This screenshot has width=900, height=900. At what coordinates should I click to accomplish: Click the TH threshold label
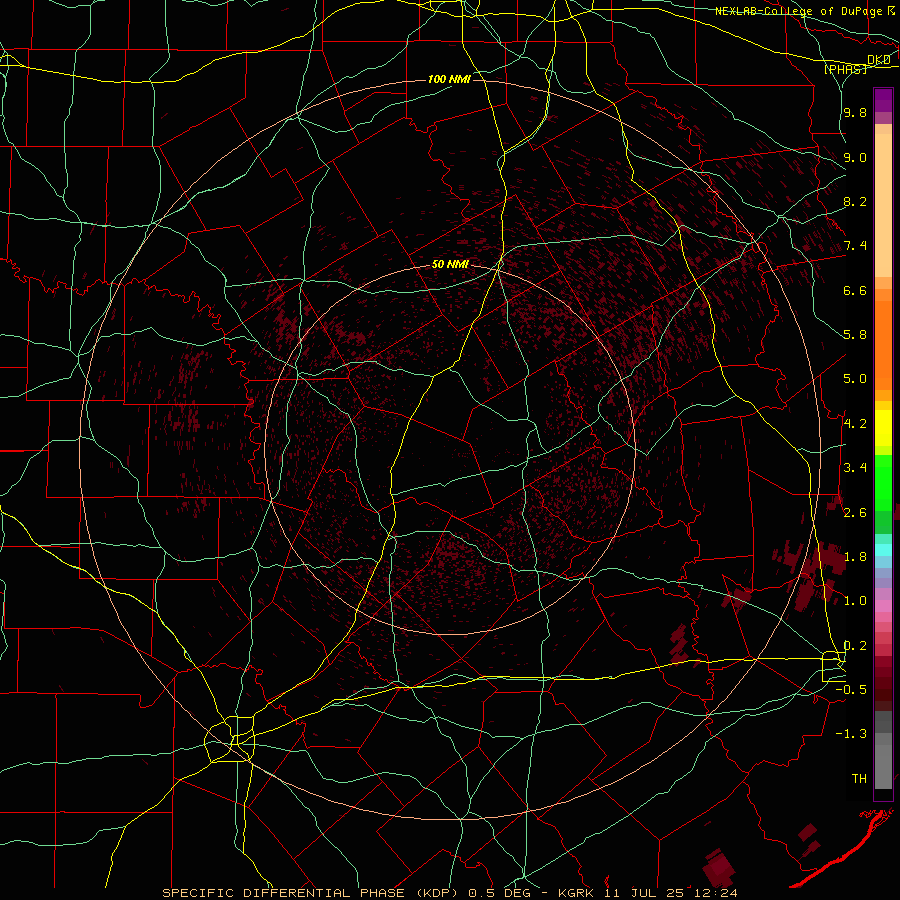[859, 778]
